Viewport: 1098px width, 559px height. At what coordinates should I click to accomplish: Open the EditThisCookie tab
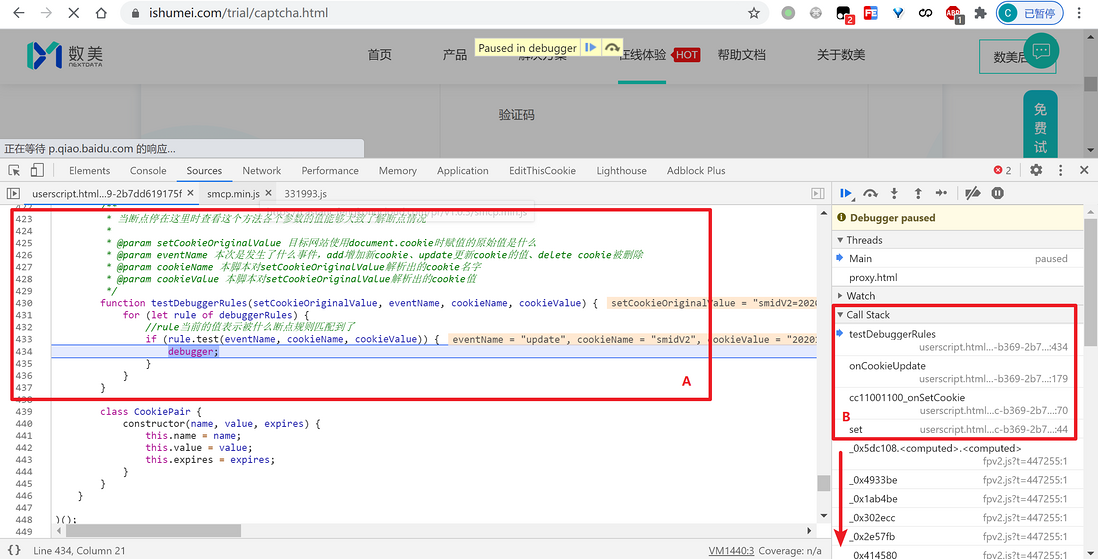pyautogui.click(x=542, y=170)
